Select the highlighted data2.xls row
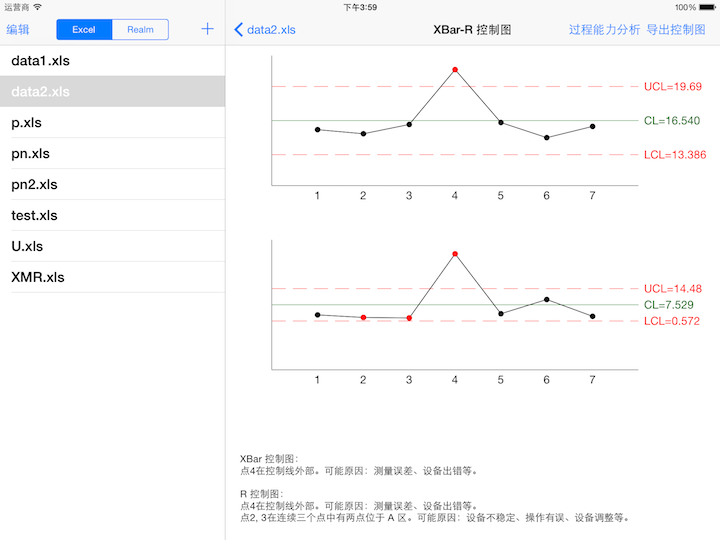 click(112, 91)
